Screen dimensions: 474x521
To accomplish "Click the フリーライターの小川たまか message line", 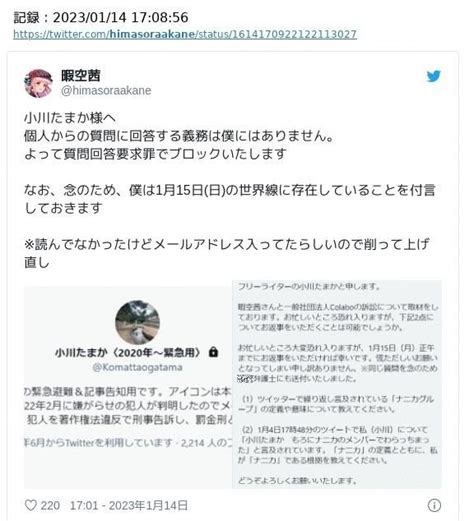I will [309, 286].
